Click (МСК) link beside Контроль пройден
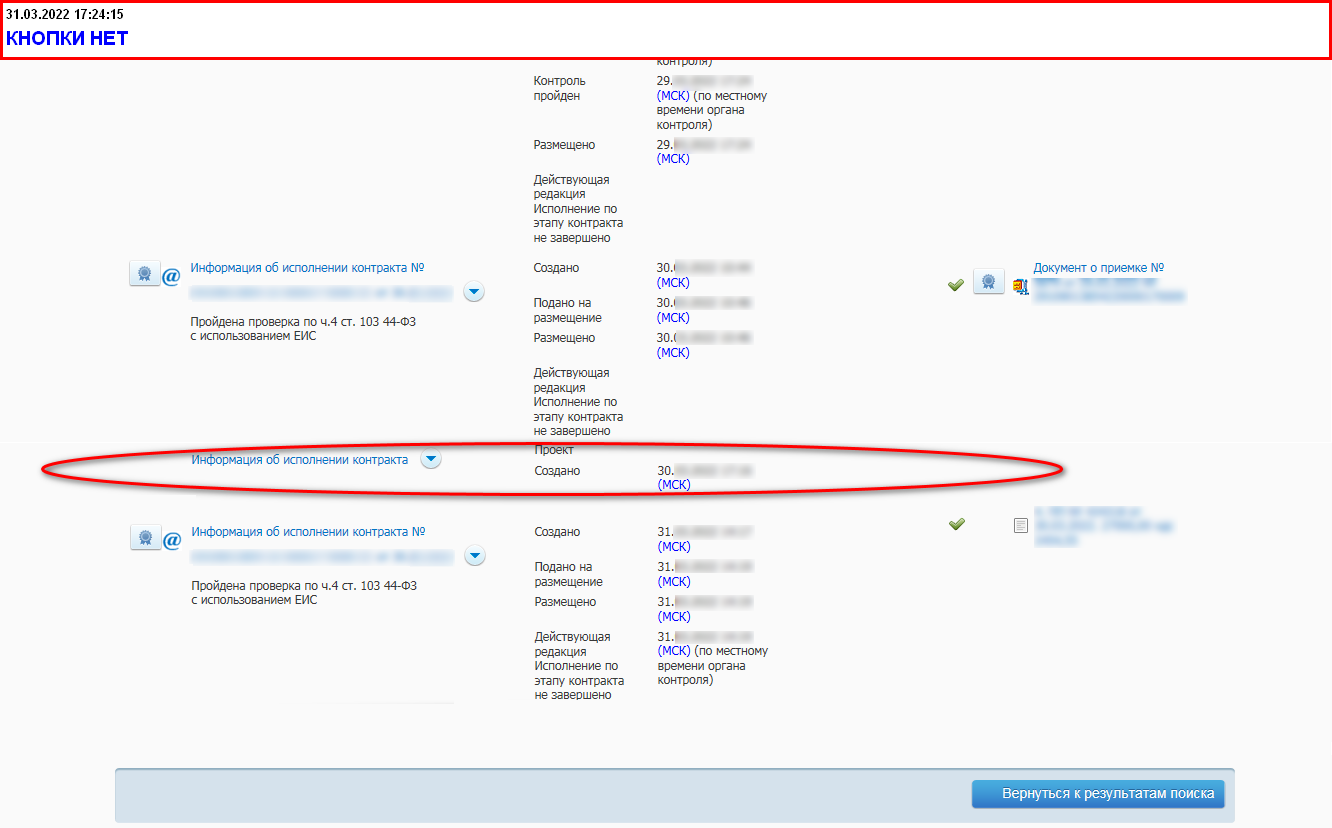The image size is (1332, 828). pyautogui.click(x=673, y=96)
